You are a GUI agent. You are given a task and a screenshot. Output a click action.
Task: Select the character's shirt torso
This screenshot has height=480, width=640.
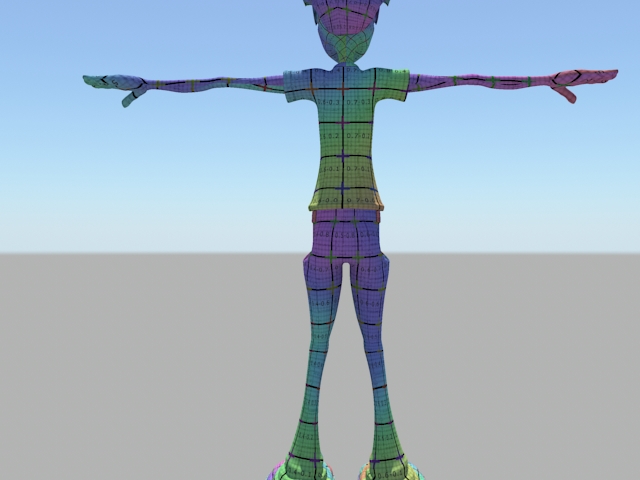tap(345, 139)
